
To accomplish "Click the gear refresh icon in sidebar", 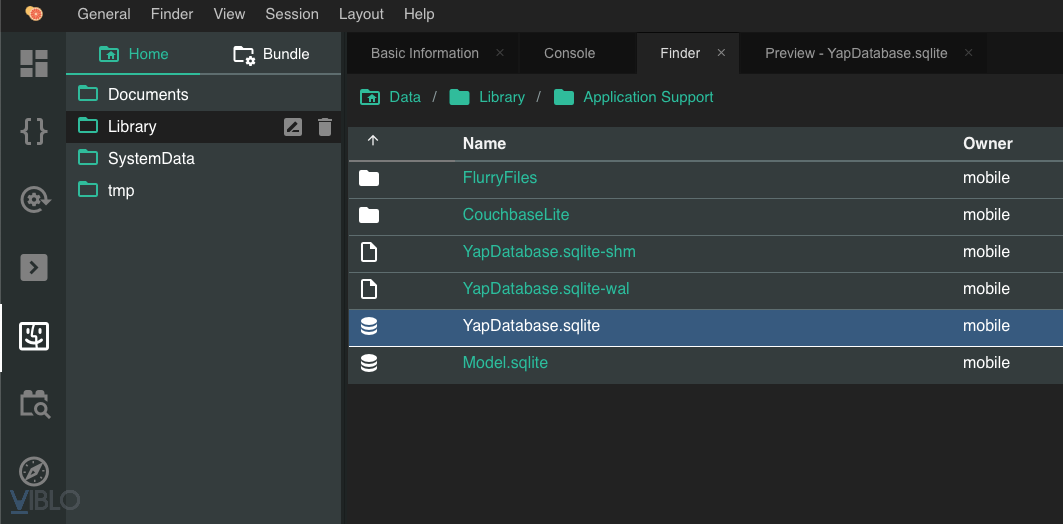I will (34, 199).
